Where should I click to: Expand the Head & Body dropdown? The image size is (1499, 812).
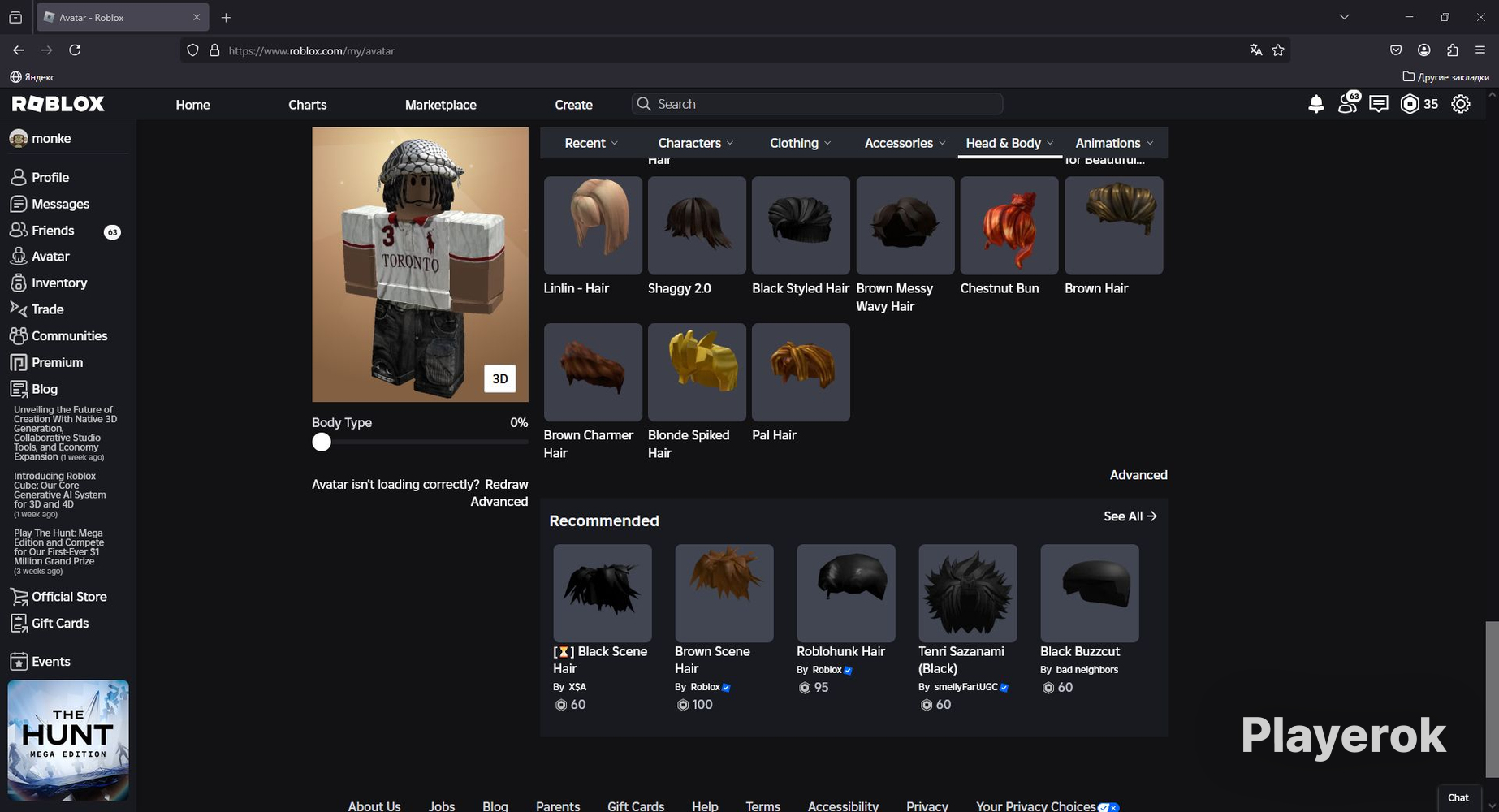click(x=1009, y=143)
